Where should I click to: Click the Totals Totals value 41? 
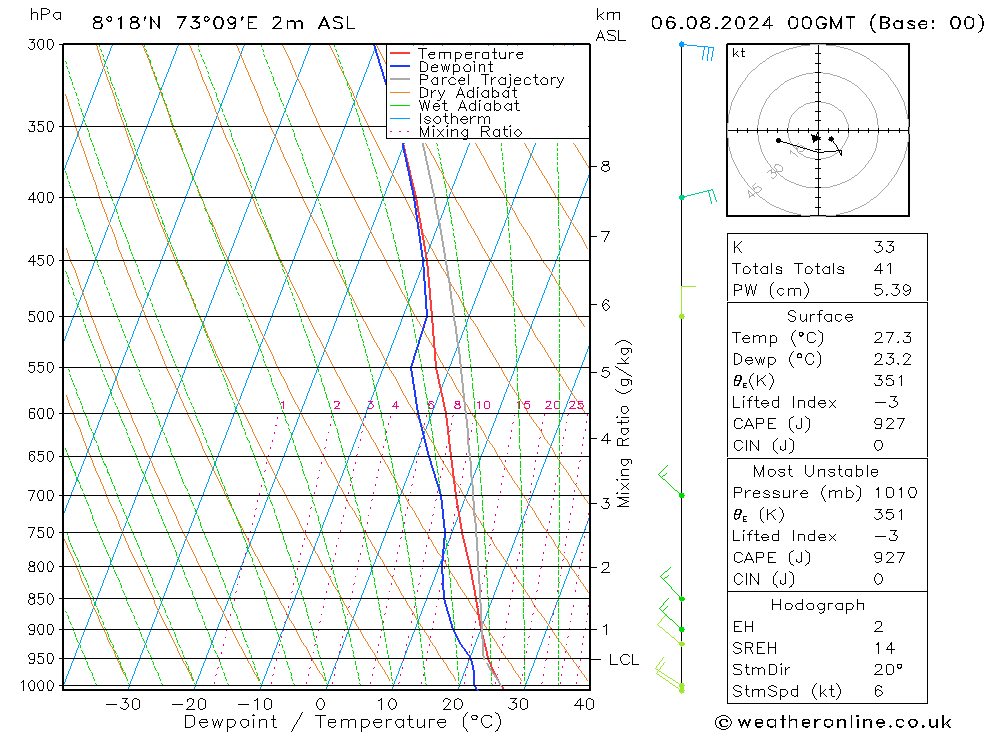[x=883, y=269]
